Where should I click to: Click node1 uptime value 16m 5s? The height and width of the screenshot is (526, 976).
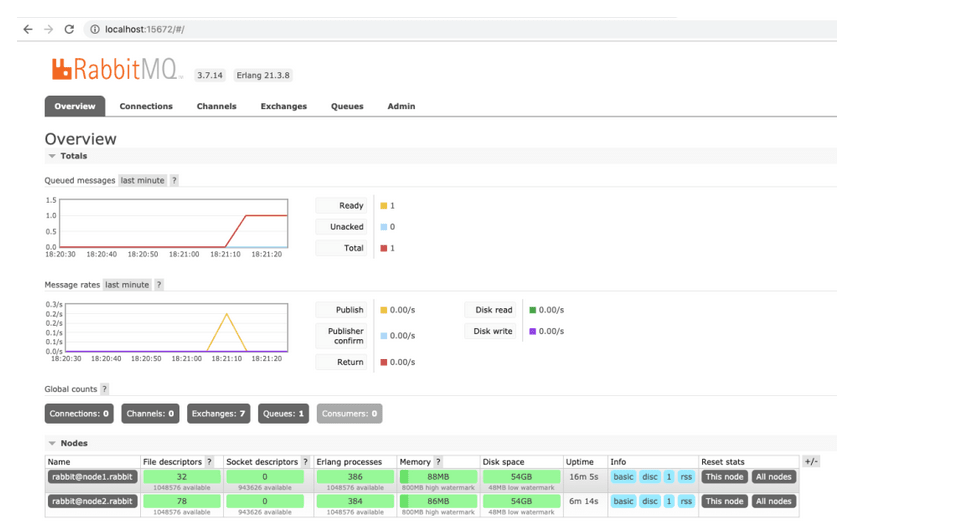tap(584, 477)
